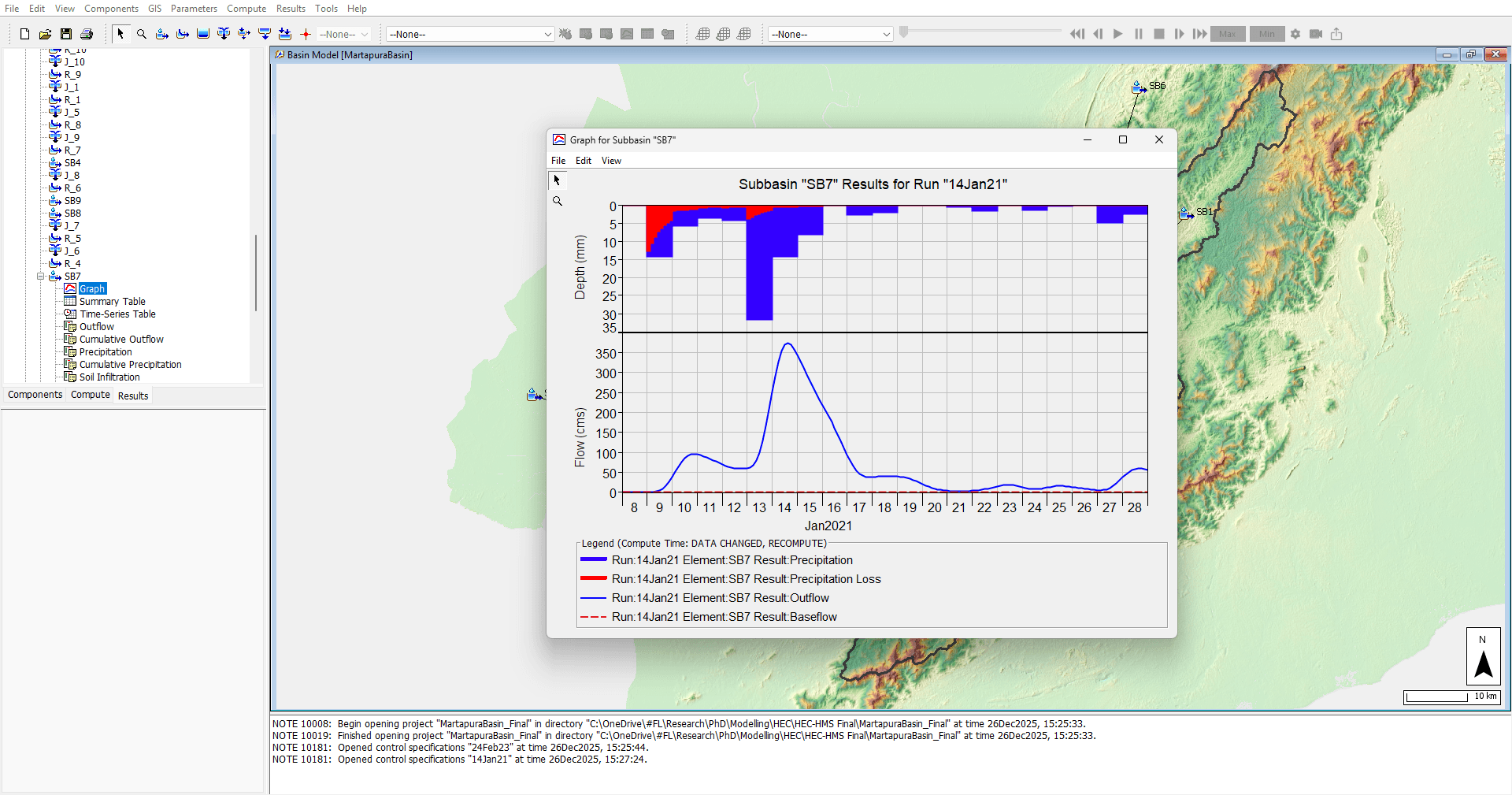
Task: Click the record animation camera icon
Action: (x=1316, y=34)
